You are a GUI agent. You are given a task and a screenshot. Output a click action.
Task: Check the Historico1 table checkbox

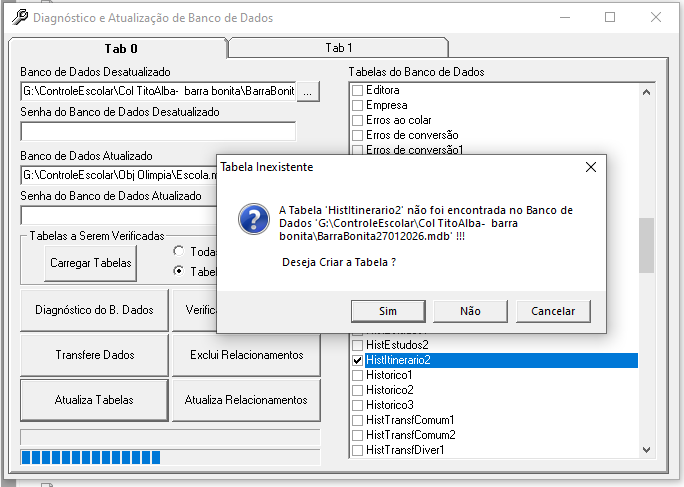pos(357,375)
